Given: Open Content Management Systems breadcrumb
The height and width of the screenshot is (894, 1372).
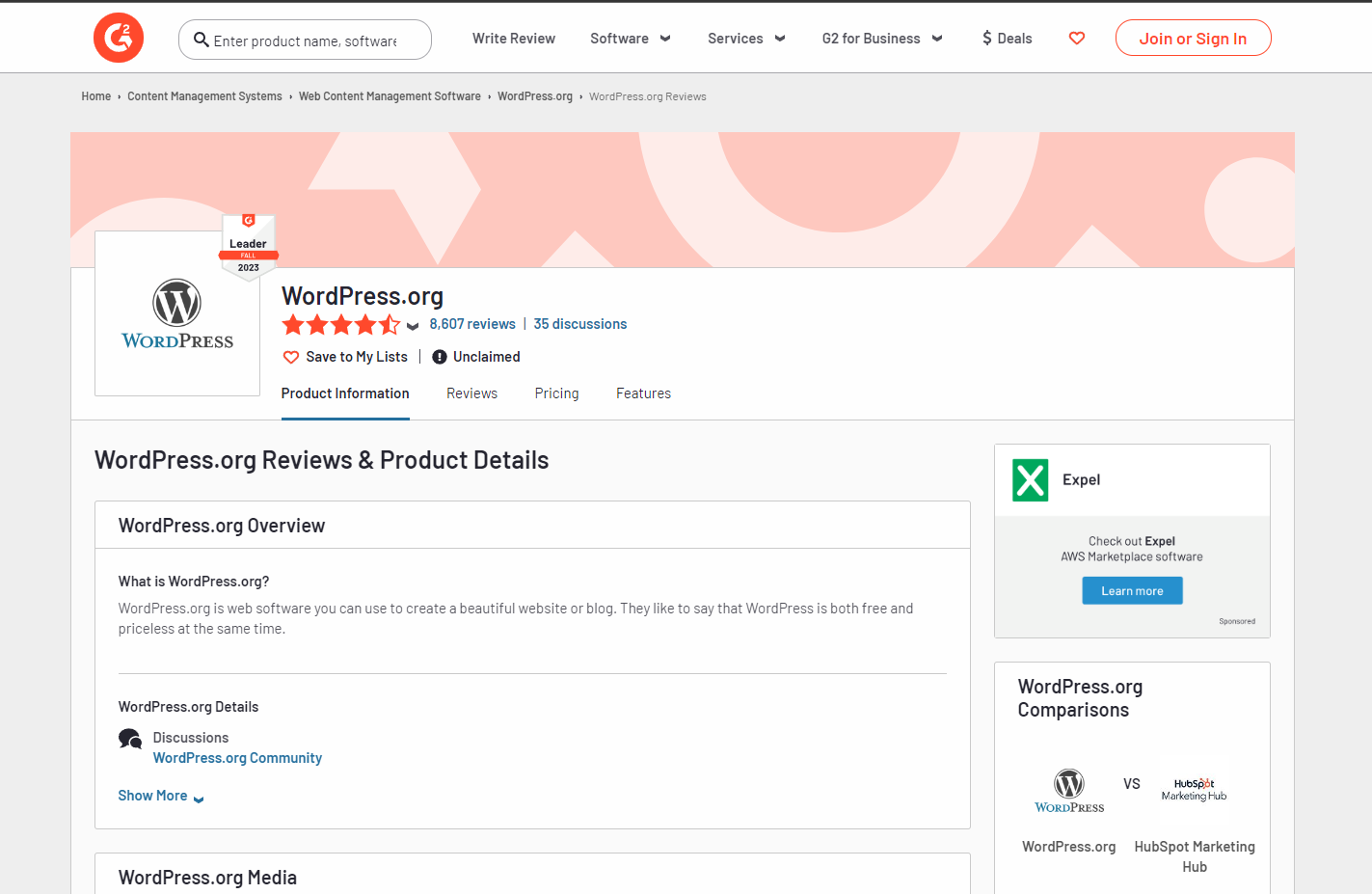Looking at the screenshot, I should tap(205, 96).
